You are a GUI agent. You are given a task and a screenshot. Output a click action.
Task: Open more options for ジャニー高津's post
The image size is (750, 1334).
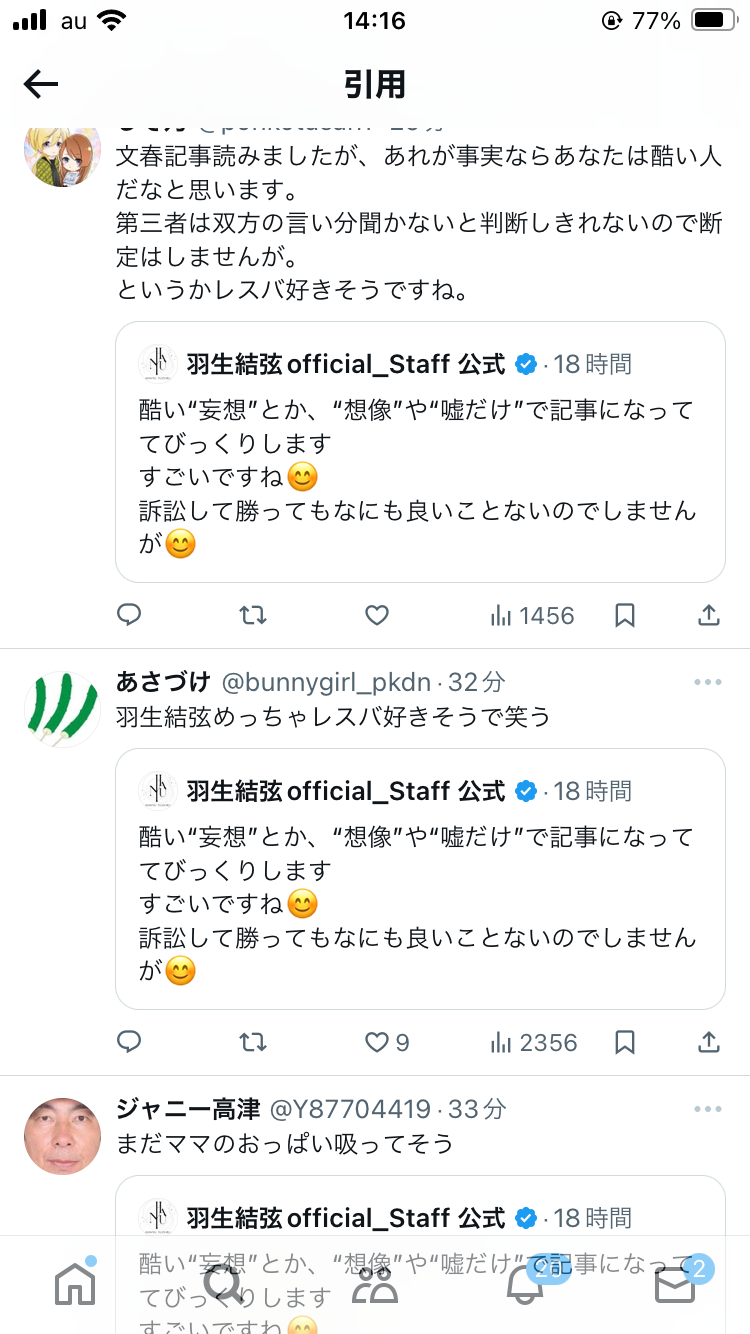pos(707,1109)
